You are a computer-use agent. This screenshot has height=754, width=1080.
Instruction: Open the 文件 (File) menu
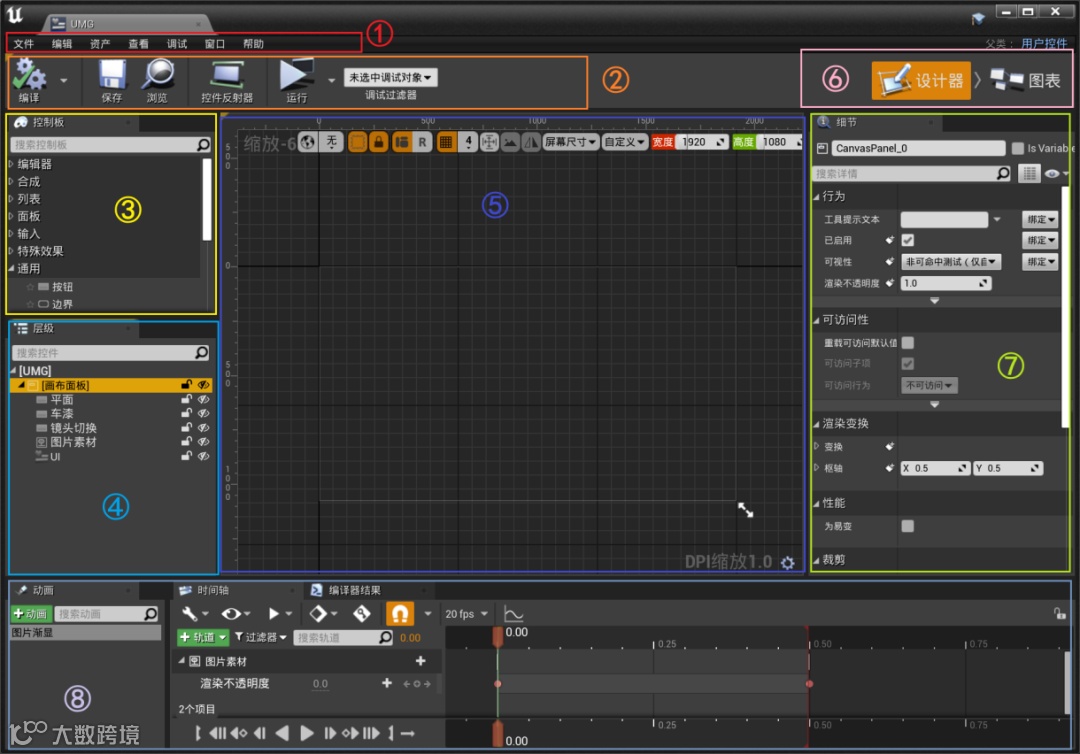[24, 44]
